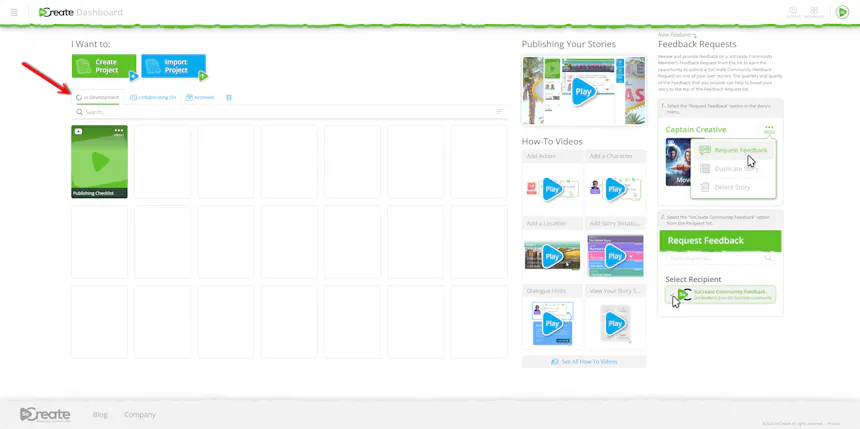Play the Add a Location video
860x429 pixels.
click(x=552, y=256)
